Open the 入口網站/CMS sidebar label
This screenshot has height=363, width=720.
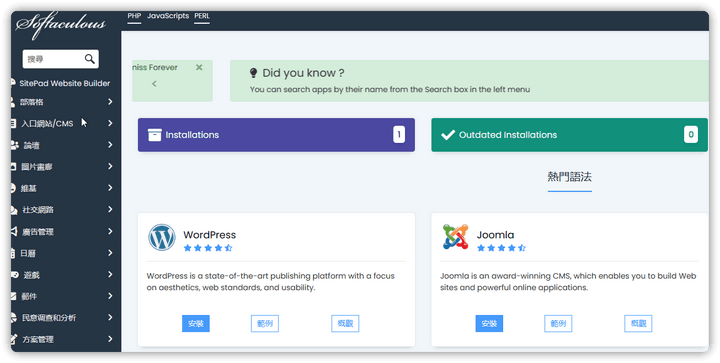click(47, 123)
